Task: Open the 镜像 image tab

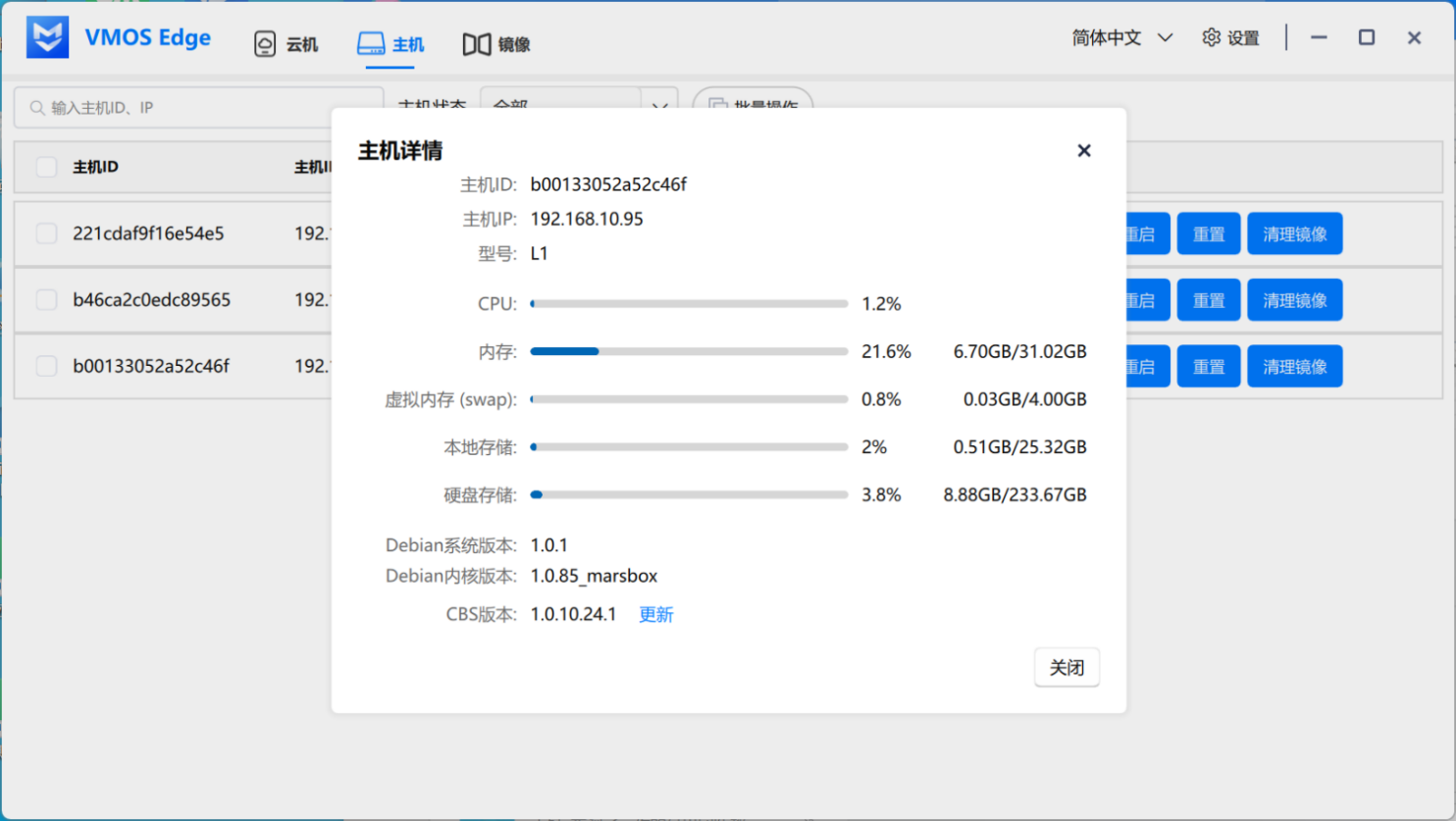Action: (x=496, y=44)
